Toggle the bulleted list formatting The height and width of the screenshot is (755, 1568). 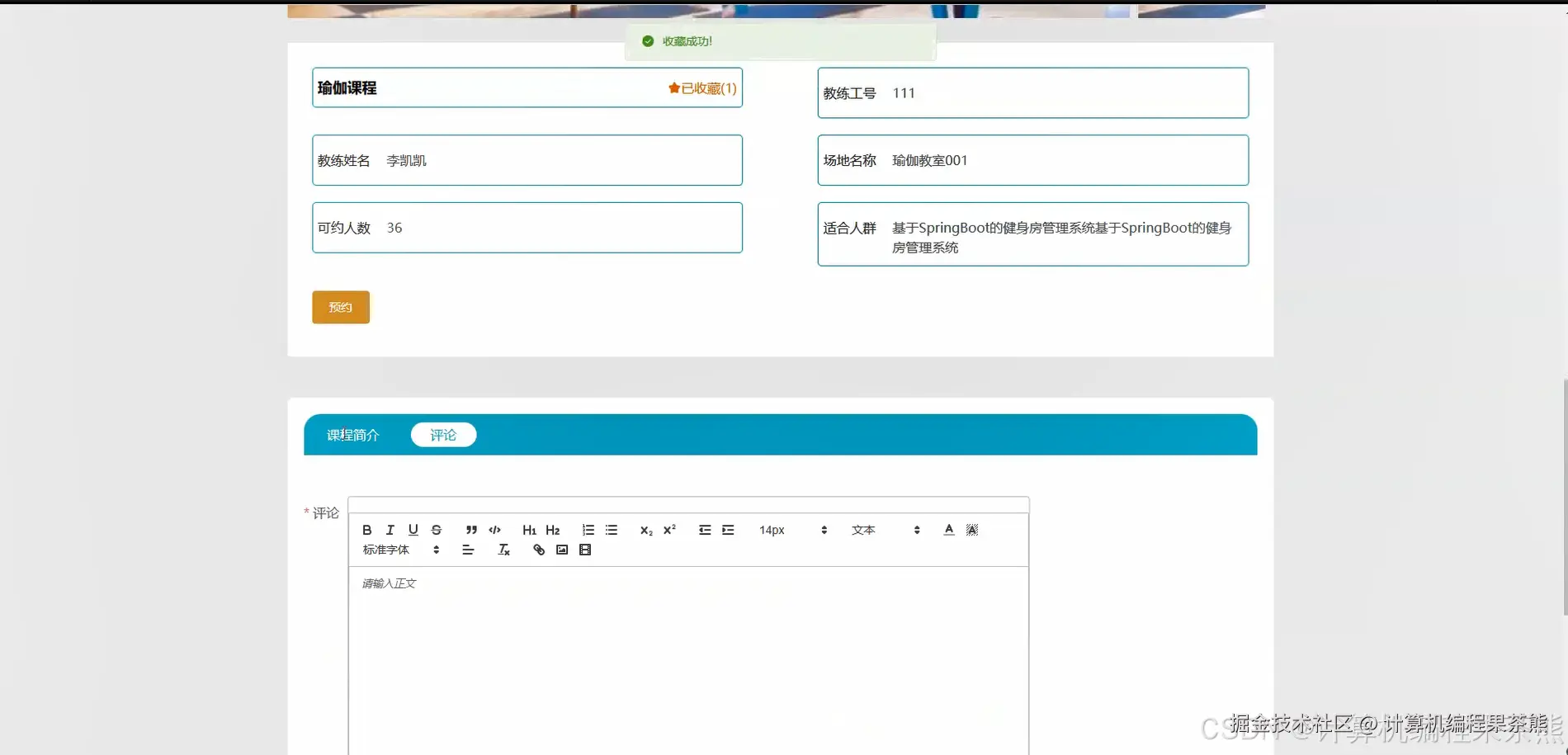(x=612, y=530)
